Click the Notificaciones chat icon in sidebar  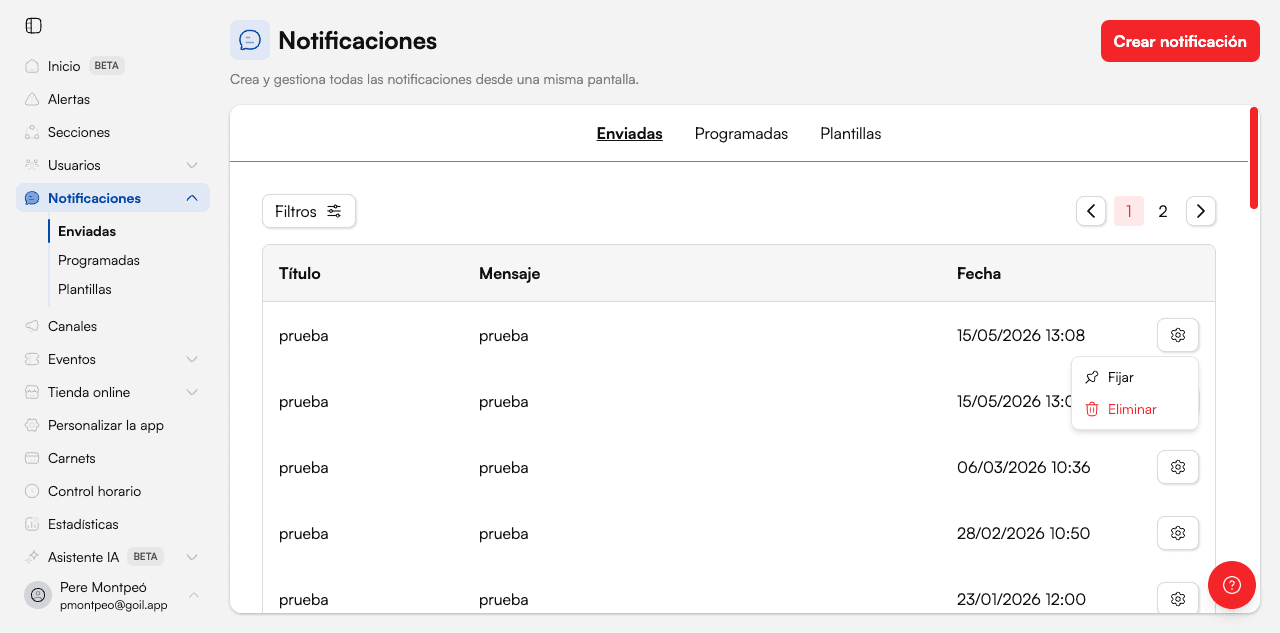pyautogui.click(x=32, y=198)
